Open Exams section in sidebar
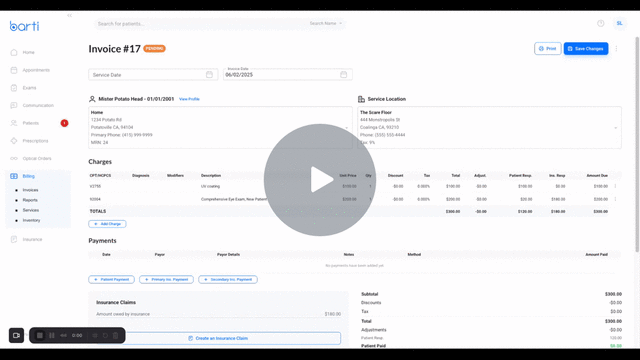Image resolution: width=640 pixels, height=360 pixels. pyautogui.click(x=29, y=88)
